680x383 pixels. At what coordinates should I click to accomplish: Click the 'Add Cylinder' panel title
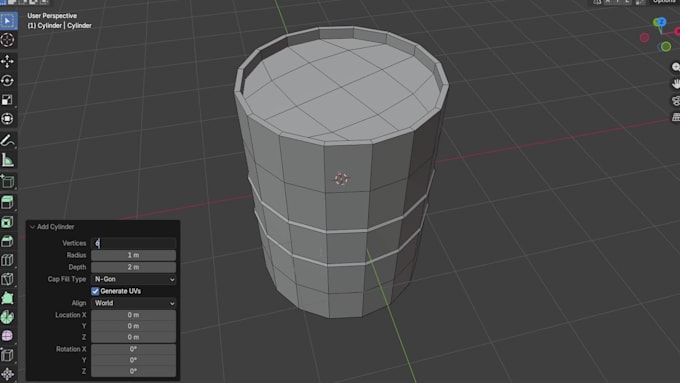pyautogui.click(x=56, y=227)
